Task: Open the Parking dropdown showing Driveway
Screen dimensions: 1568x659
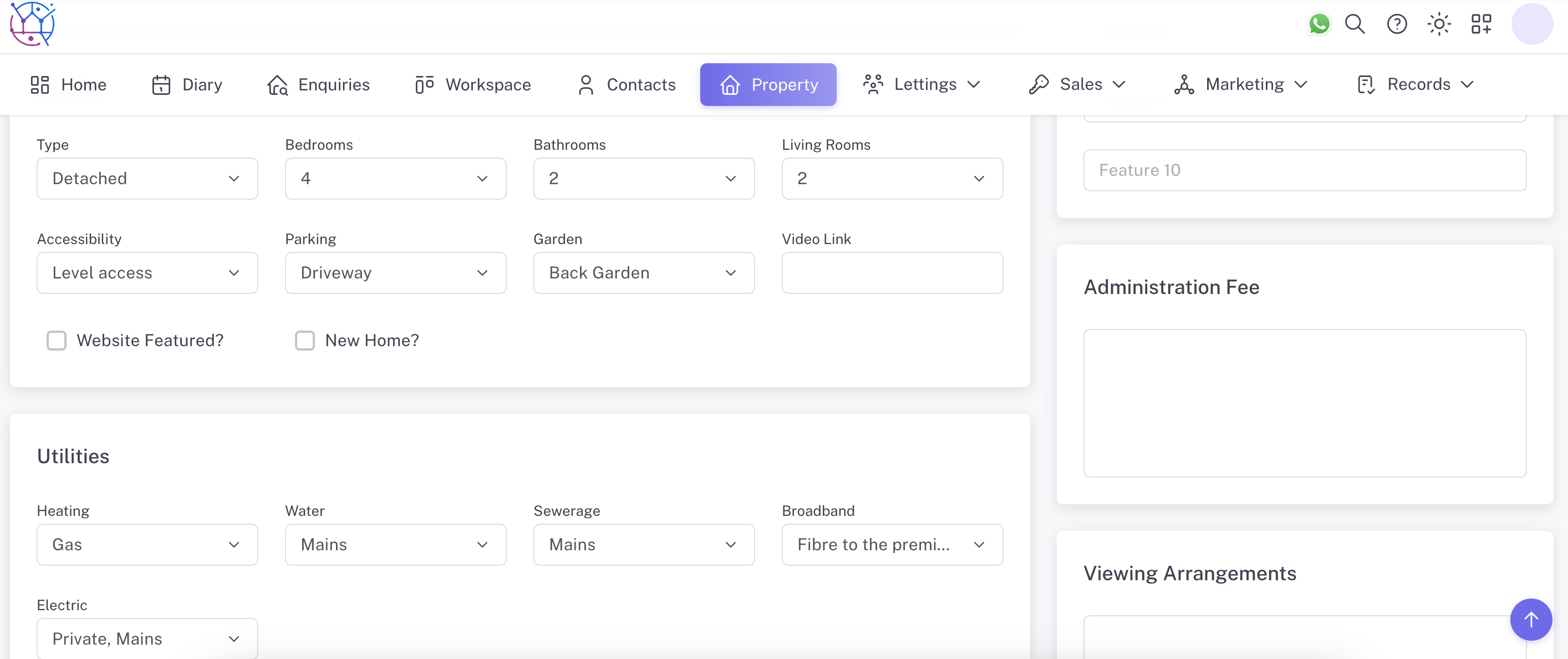Action: (395, 273)
